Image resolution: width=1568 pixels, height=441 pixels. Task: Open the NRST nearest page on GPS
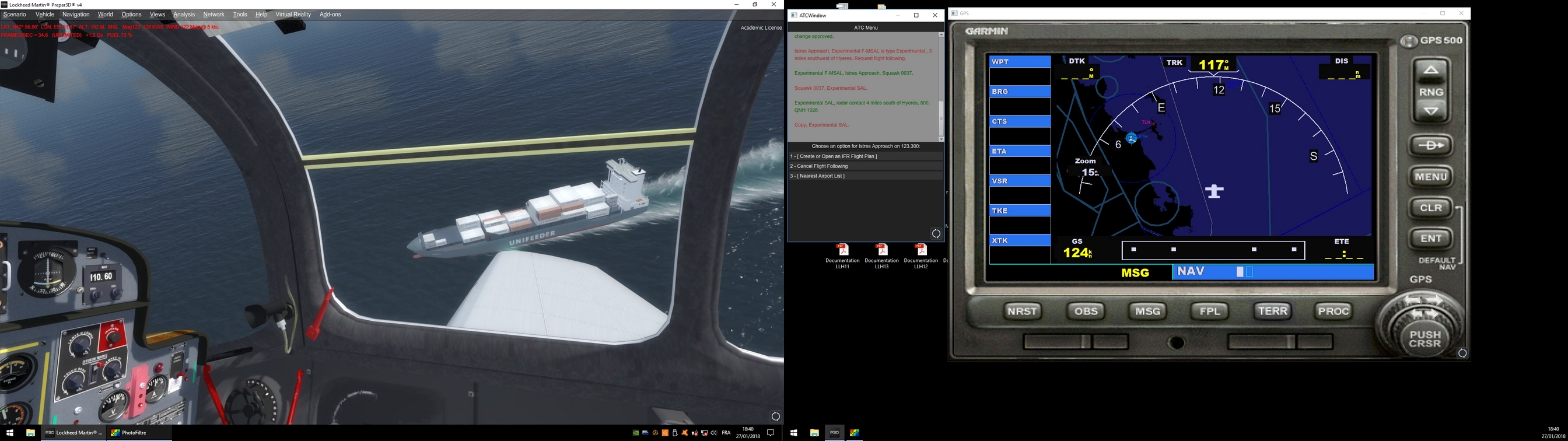click(x=1023, y=311)
